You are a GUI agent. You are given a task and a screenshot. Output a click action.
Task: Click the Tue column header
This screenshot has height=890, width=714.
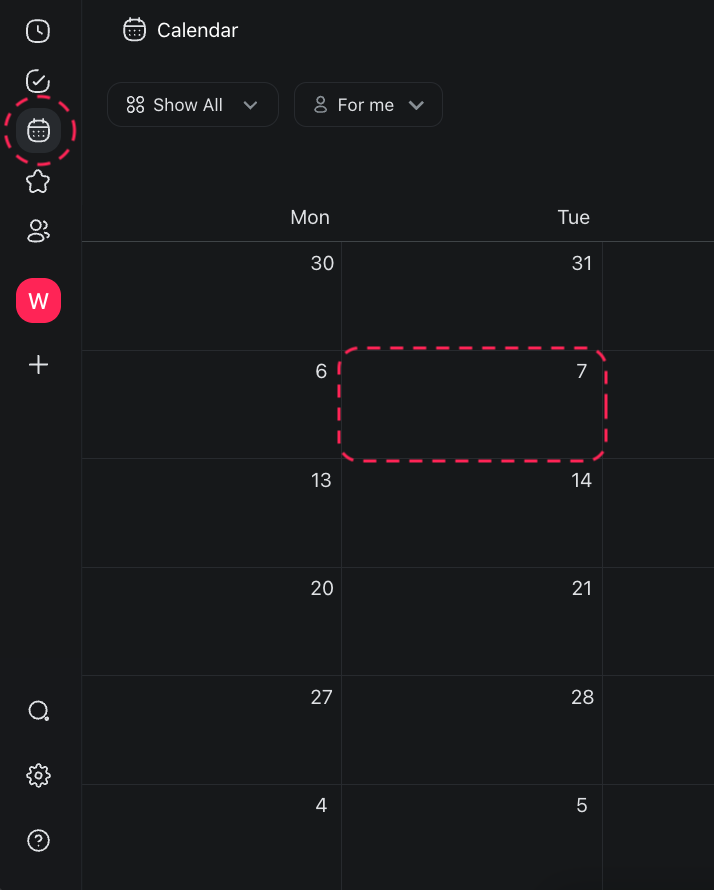click(x=573, y=217)
